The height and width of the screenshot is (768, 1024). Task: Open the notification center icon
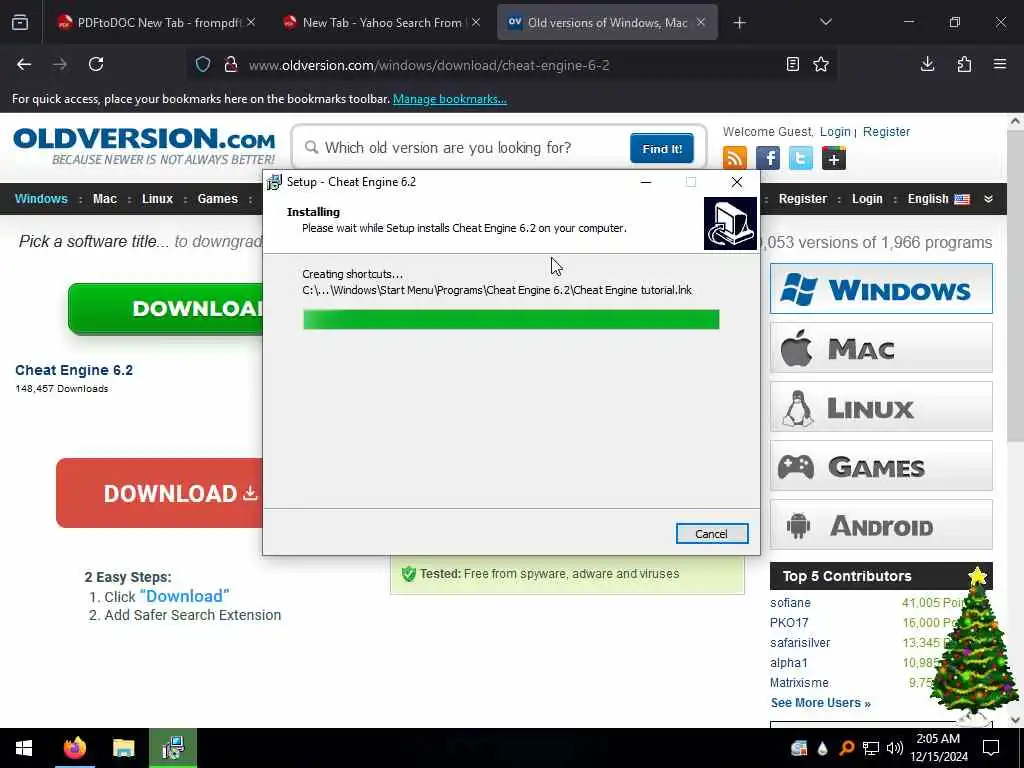991,748
